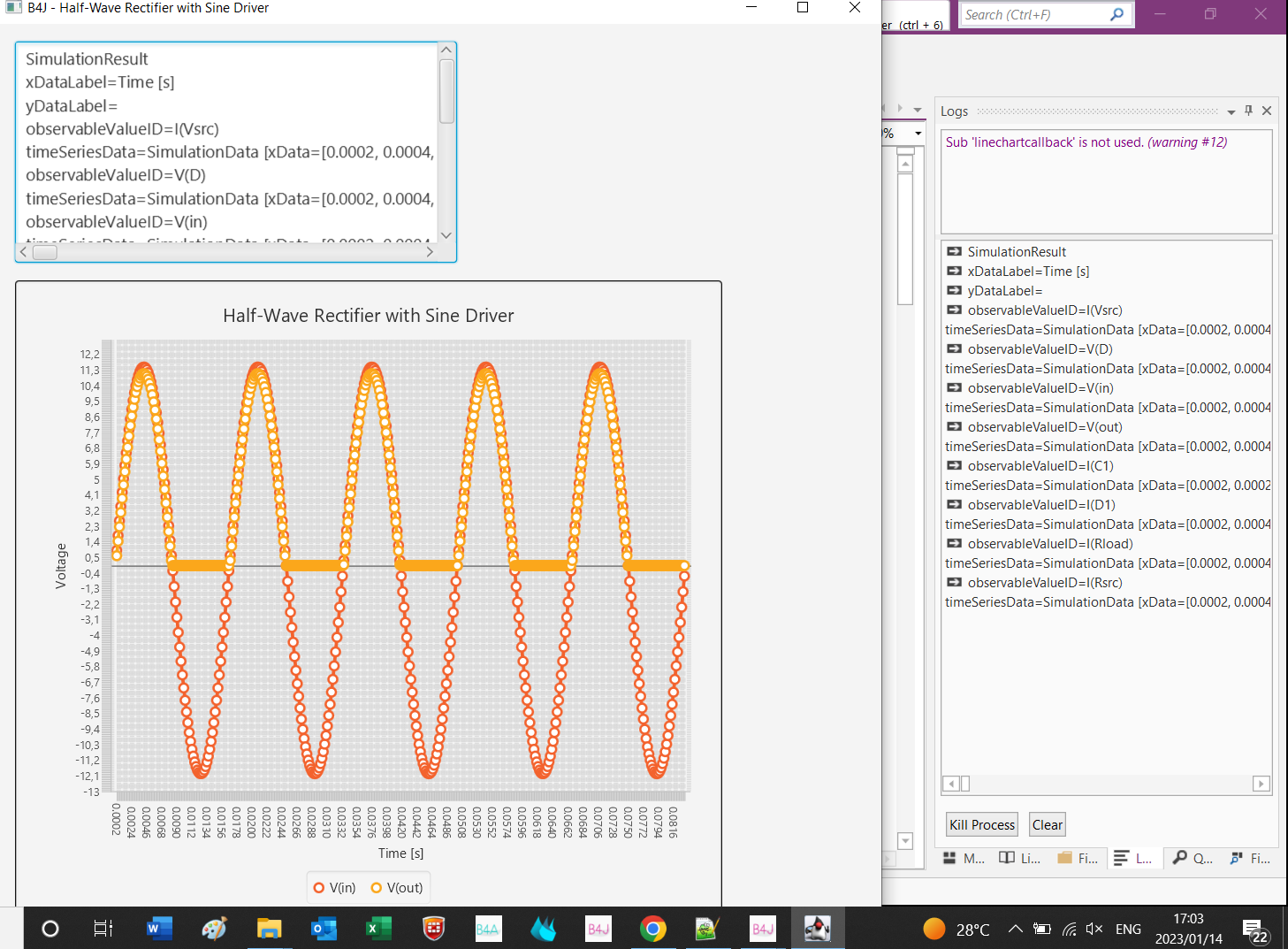Switch to the Files tab
The width and height of the screenshot is (1288, 949).
point(1078,858)
